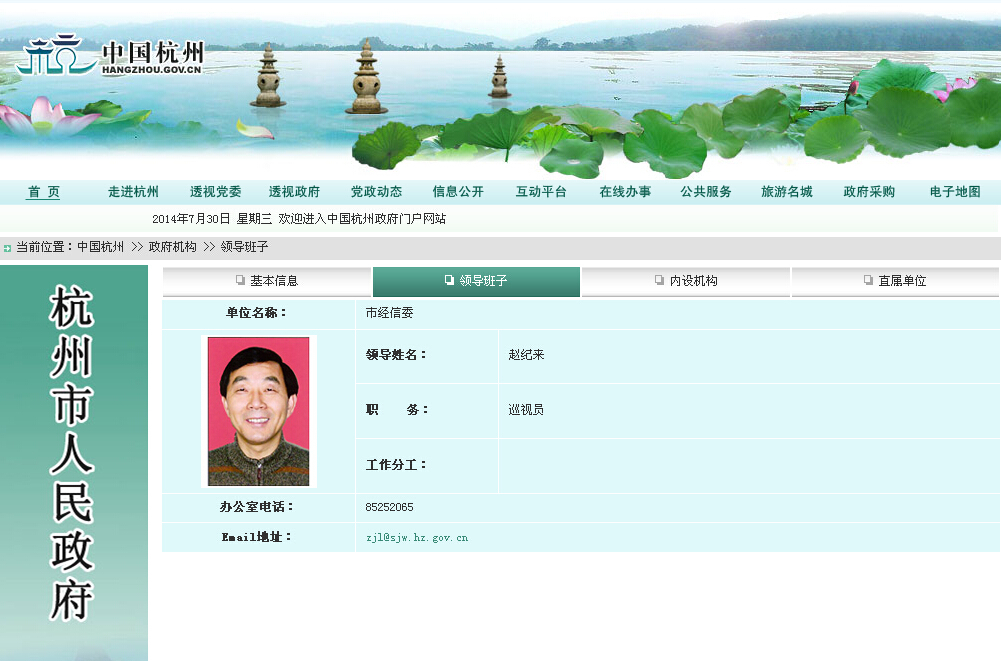Open 旅游名城 tourism menu item
1001x661 pixels.
[x=787, y=192]
